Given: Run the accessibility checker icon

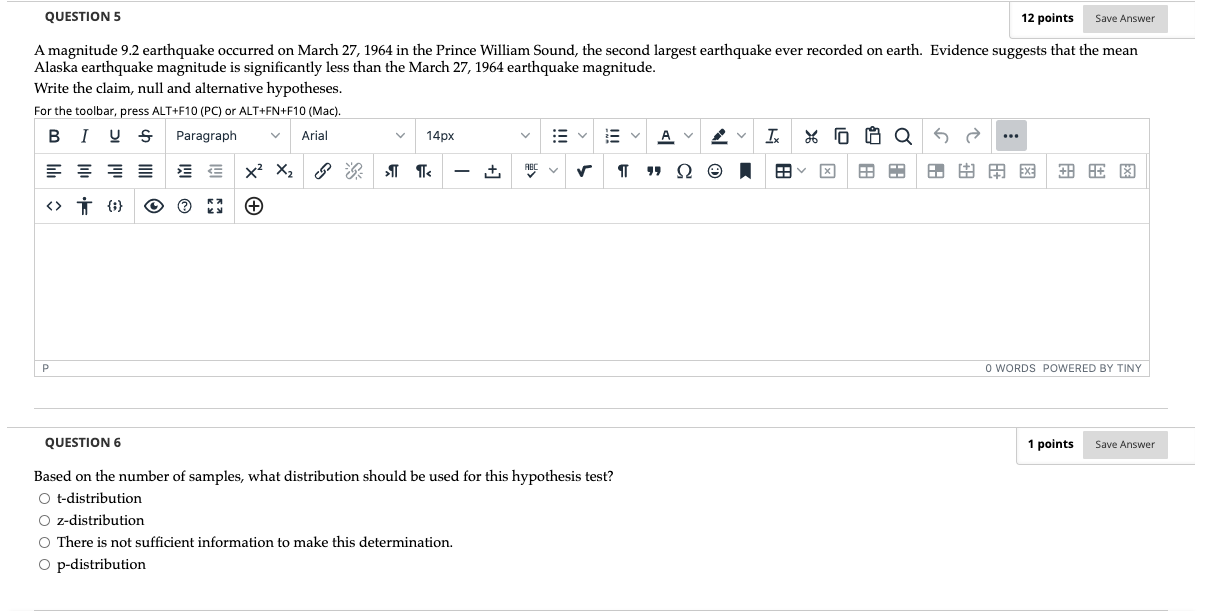Looking at the screenshot, I should click(x=85, y=207).
